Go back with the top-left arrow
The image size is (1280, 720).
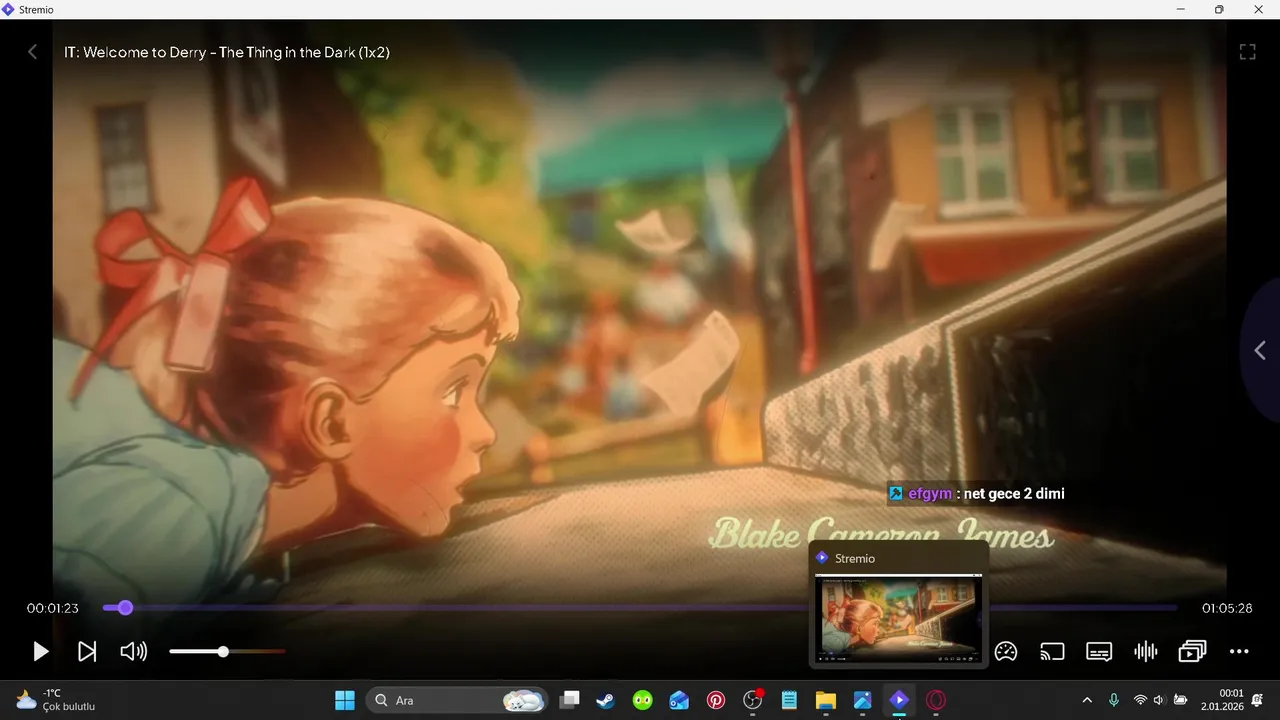(x=32, y=52)
